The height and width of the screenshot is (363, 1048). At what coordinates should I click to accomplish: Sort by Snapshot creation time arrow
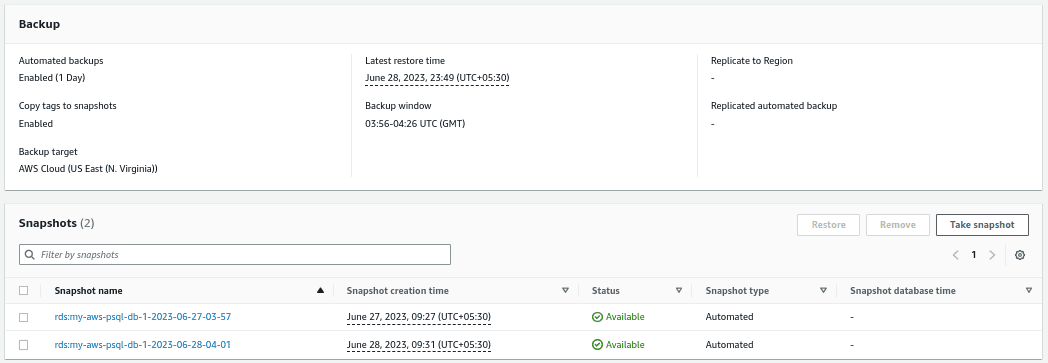coord(565,290)
